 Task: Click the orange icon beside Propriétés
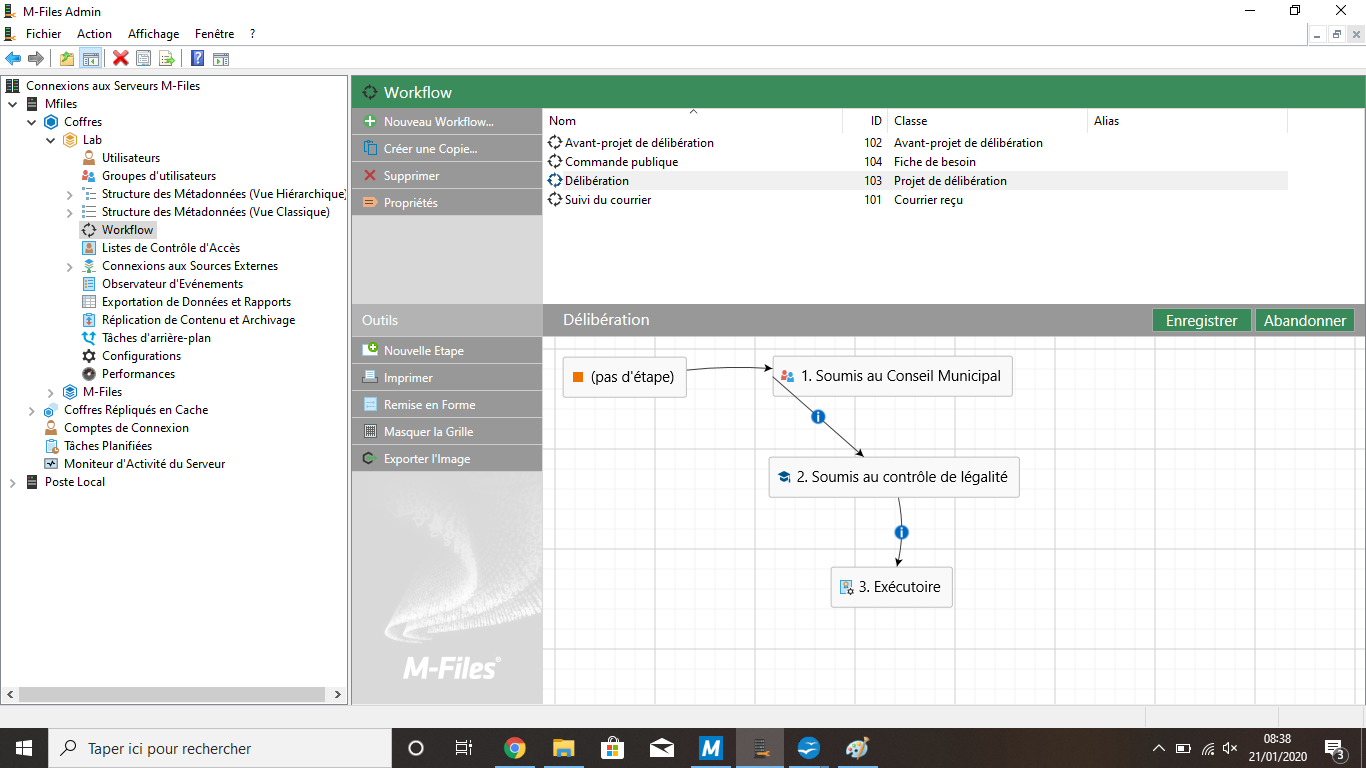tap(370, 202)
